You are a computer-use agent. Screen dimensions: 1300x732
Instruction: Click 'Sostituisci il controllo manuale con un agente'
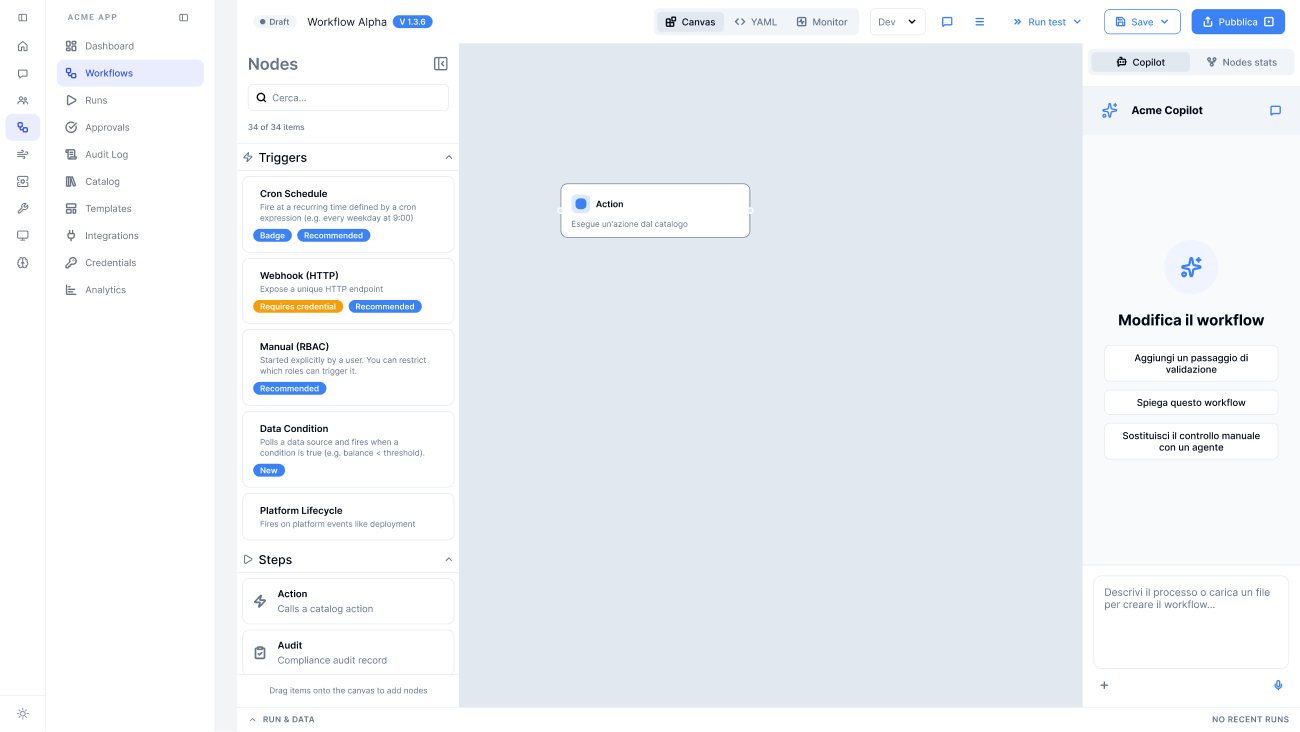tap(1191, 441)
